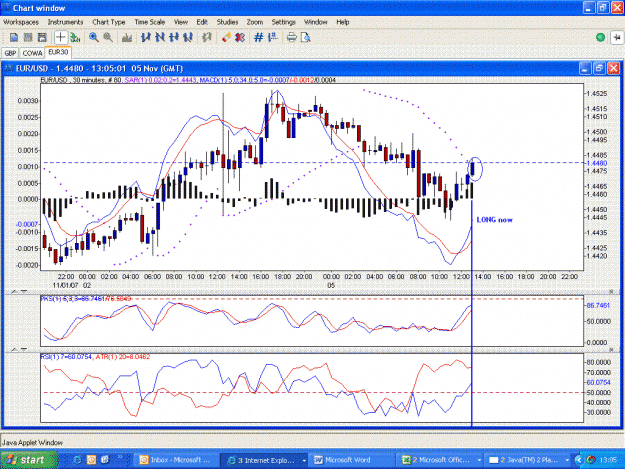Click the MACD study label
This screenshot has width=625, height=469.
pyautogui.click(x=267, y=80)
